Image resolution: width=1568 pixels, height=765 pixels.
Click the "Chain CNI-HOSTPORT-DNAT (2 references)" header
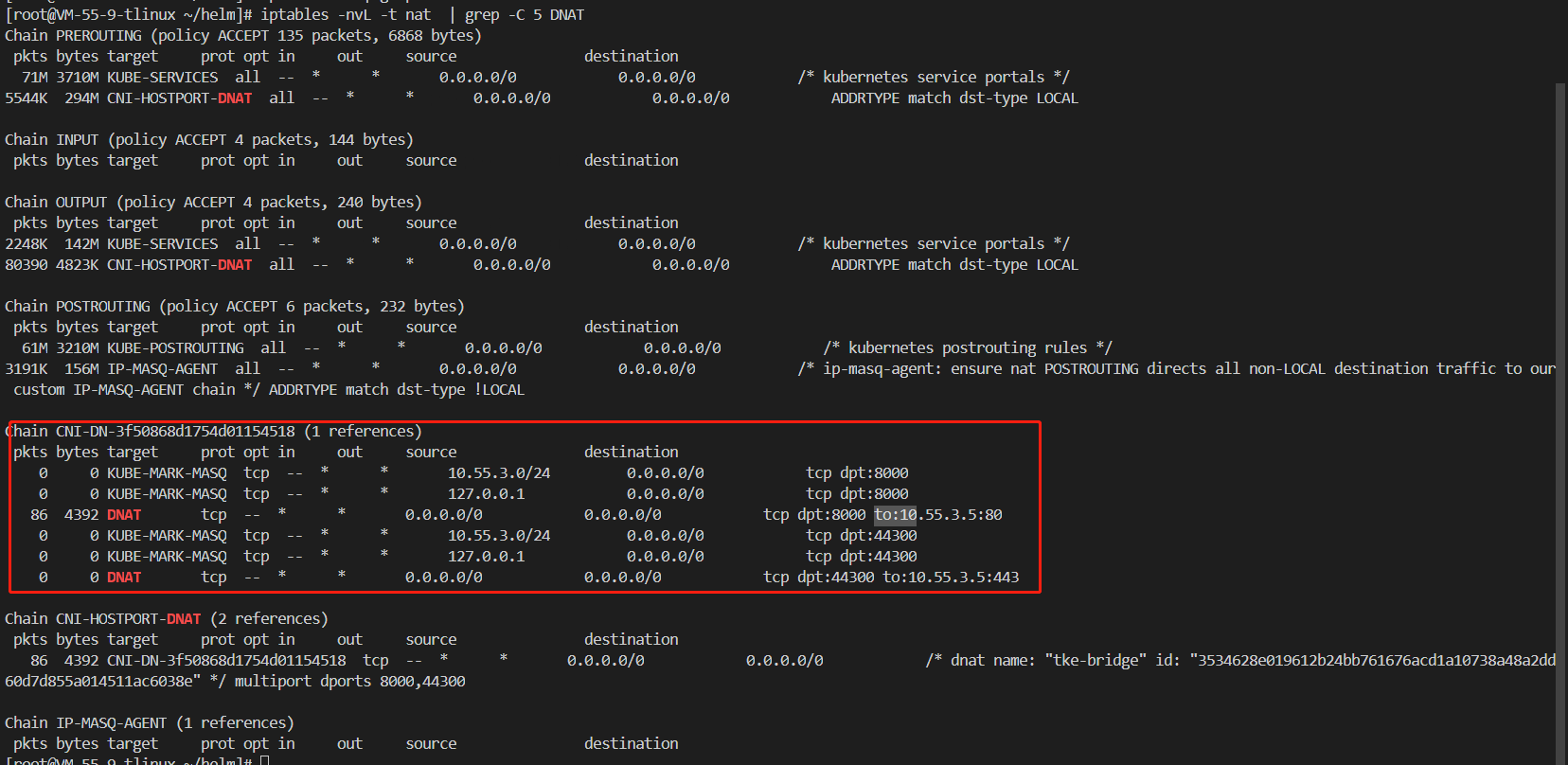[x=166, y=619]
